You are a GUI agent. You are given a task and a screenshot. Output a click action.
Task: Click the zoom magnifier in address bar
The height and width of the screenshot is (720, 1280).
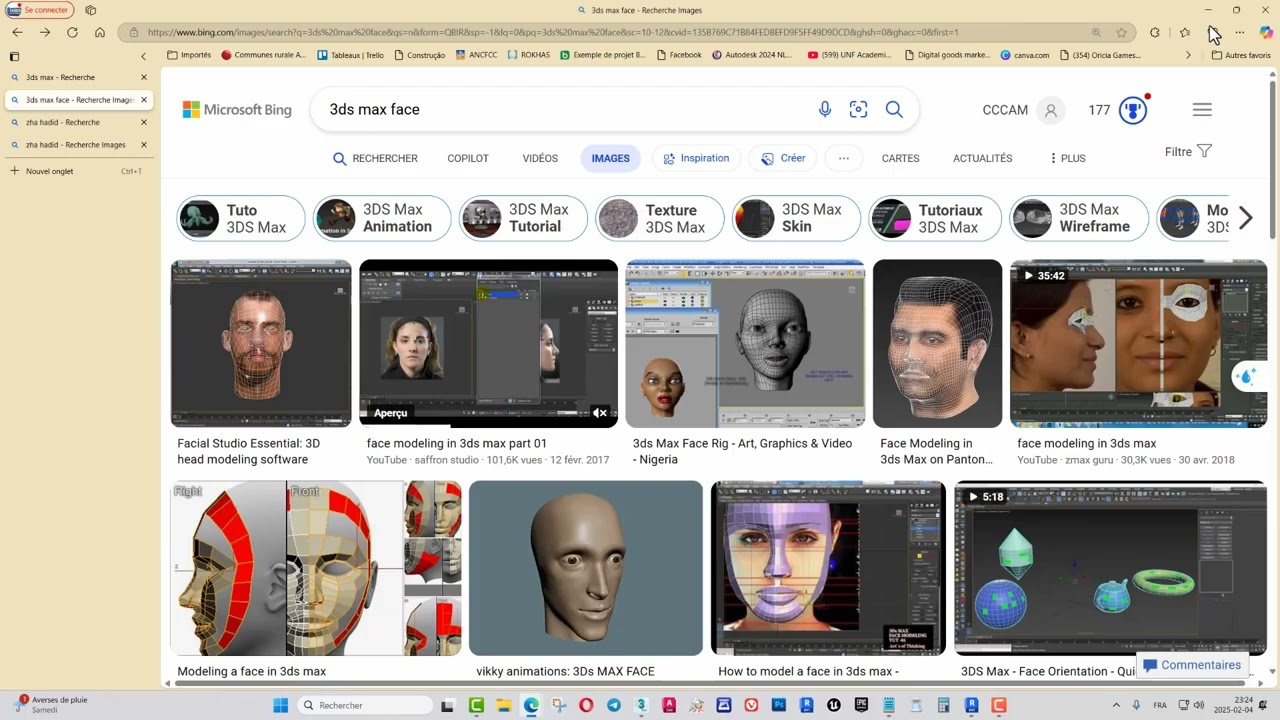point(1096,32)
